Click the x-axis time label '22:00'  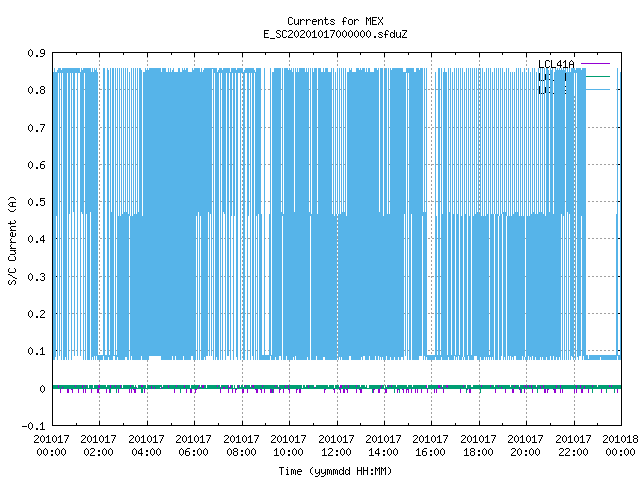(573, 452)
